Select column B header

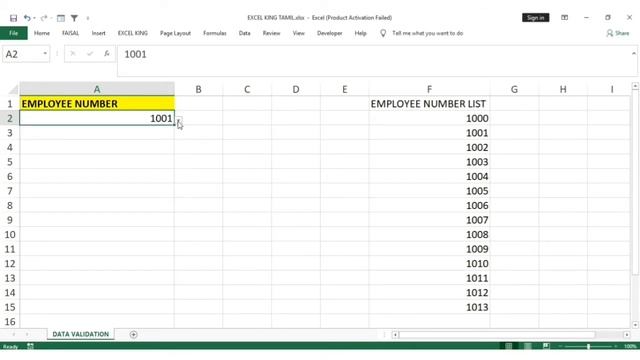click(198, 89)
